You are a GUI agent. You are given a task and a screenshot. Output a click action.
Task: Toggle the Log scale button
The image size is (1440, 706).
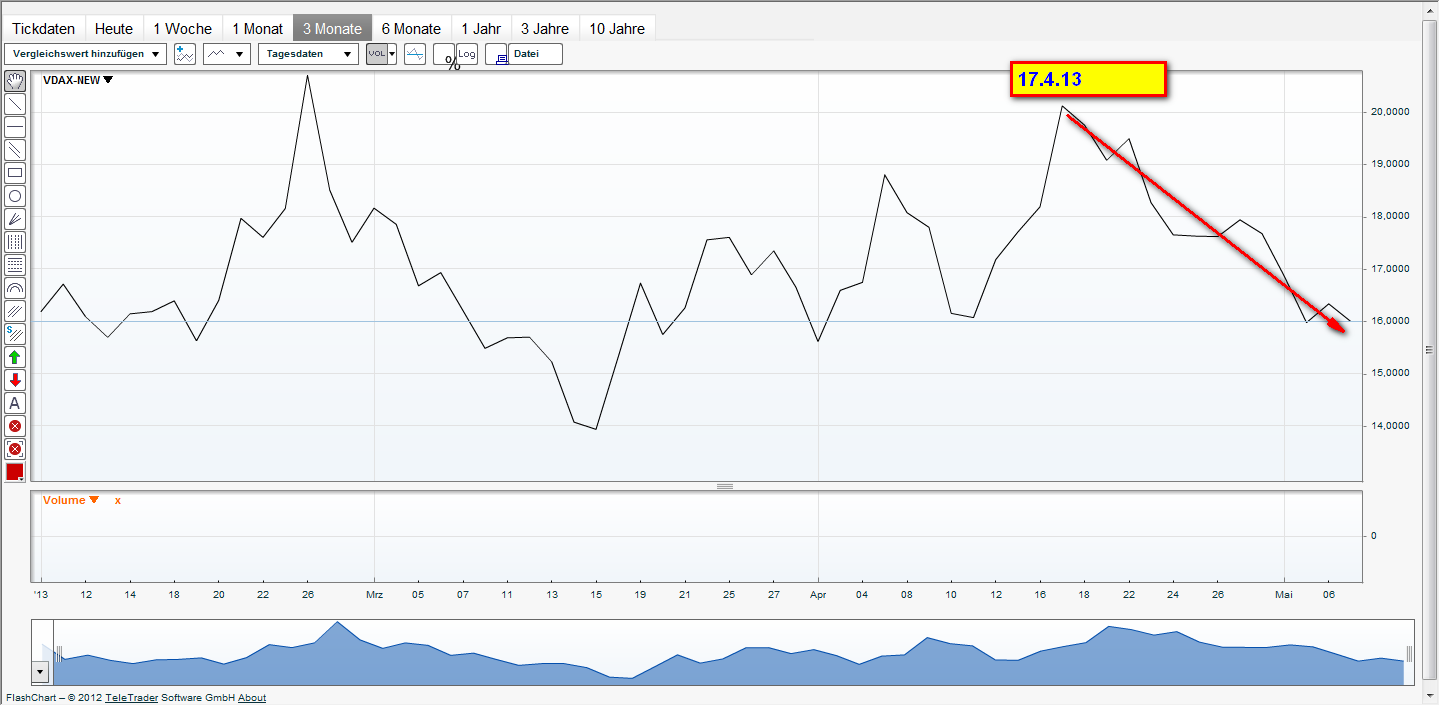(467, 54)
